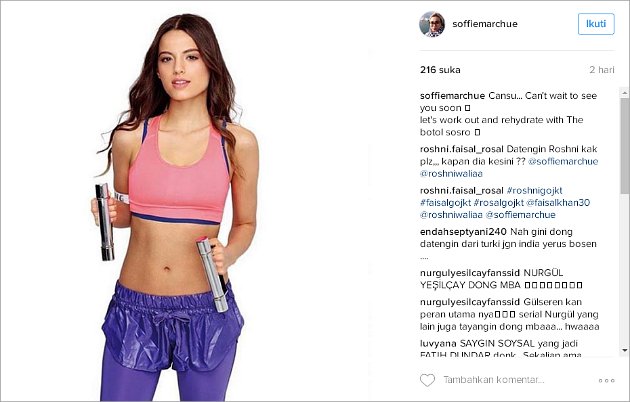The width and height of the screenshot is (630, 402).
Task: Click the scrollbar down arrow
Action: click(624, 350)
